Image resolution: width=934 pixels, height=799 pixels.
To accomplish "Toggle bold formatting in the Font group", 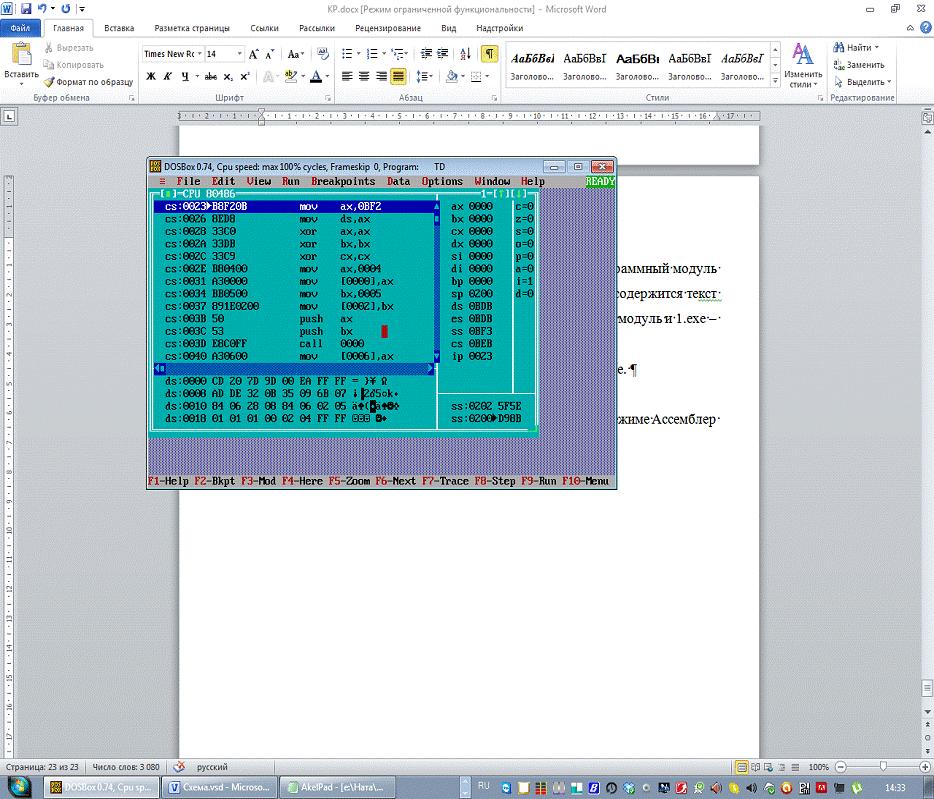I will point(151,76).
